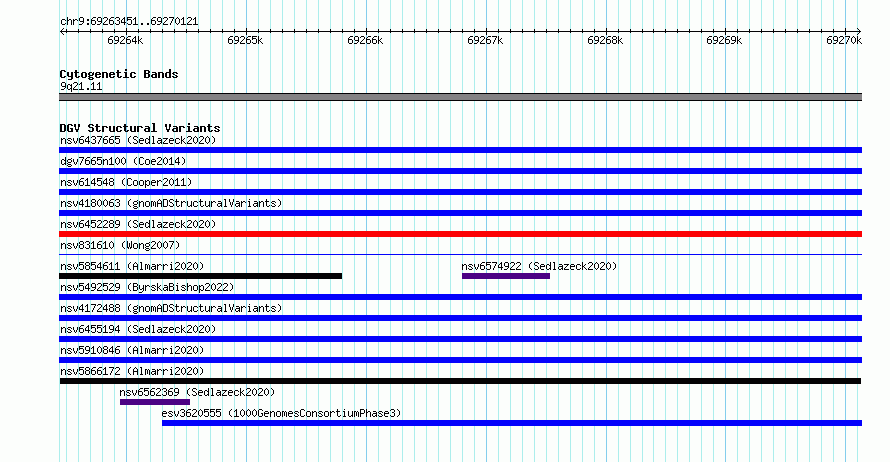This screenshot has width=890, height=462.
Task: Click the 69265k ruler tick label
Action: (245, 40)
